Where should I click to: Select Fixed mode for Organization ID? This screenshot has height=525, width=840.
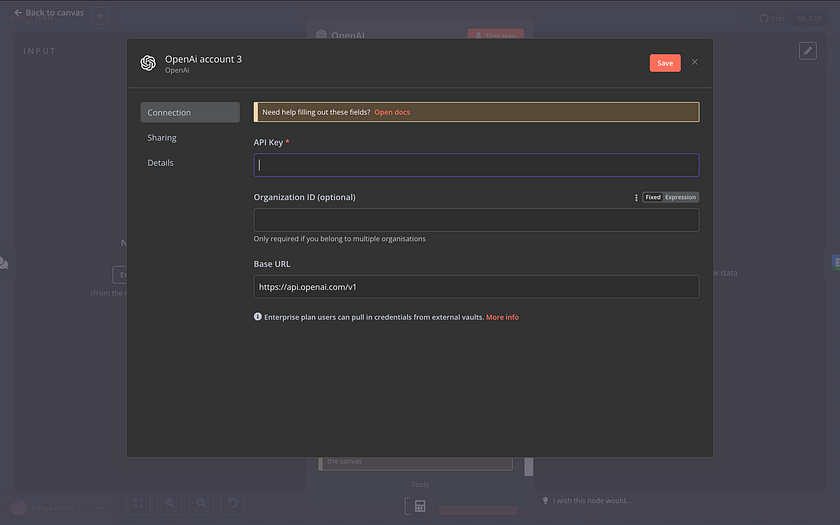(652, 197)
